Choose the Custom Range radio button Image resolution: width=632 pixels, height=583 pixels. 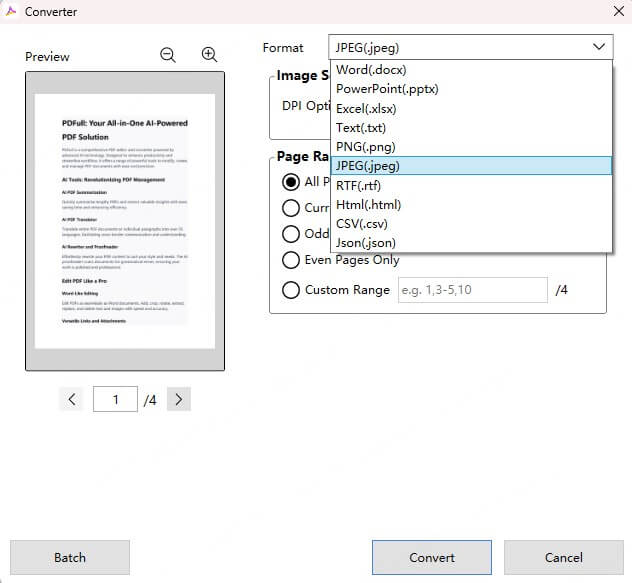click(291, 290)
